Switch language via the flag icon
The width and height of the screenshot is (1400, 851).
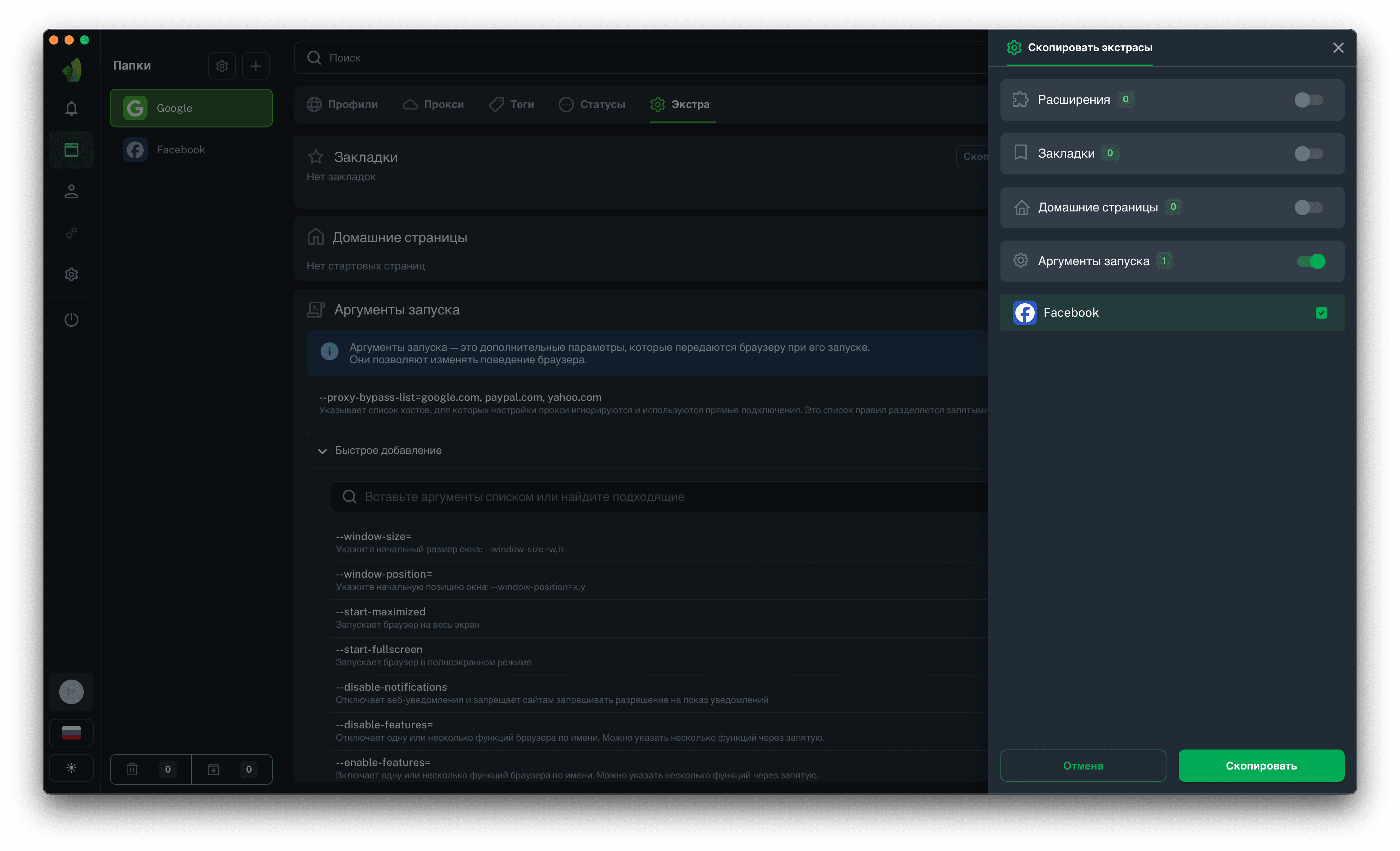[71, 732]
